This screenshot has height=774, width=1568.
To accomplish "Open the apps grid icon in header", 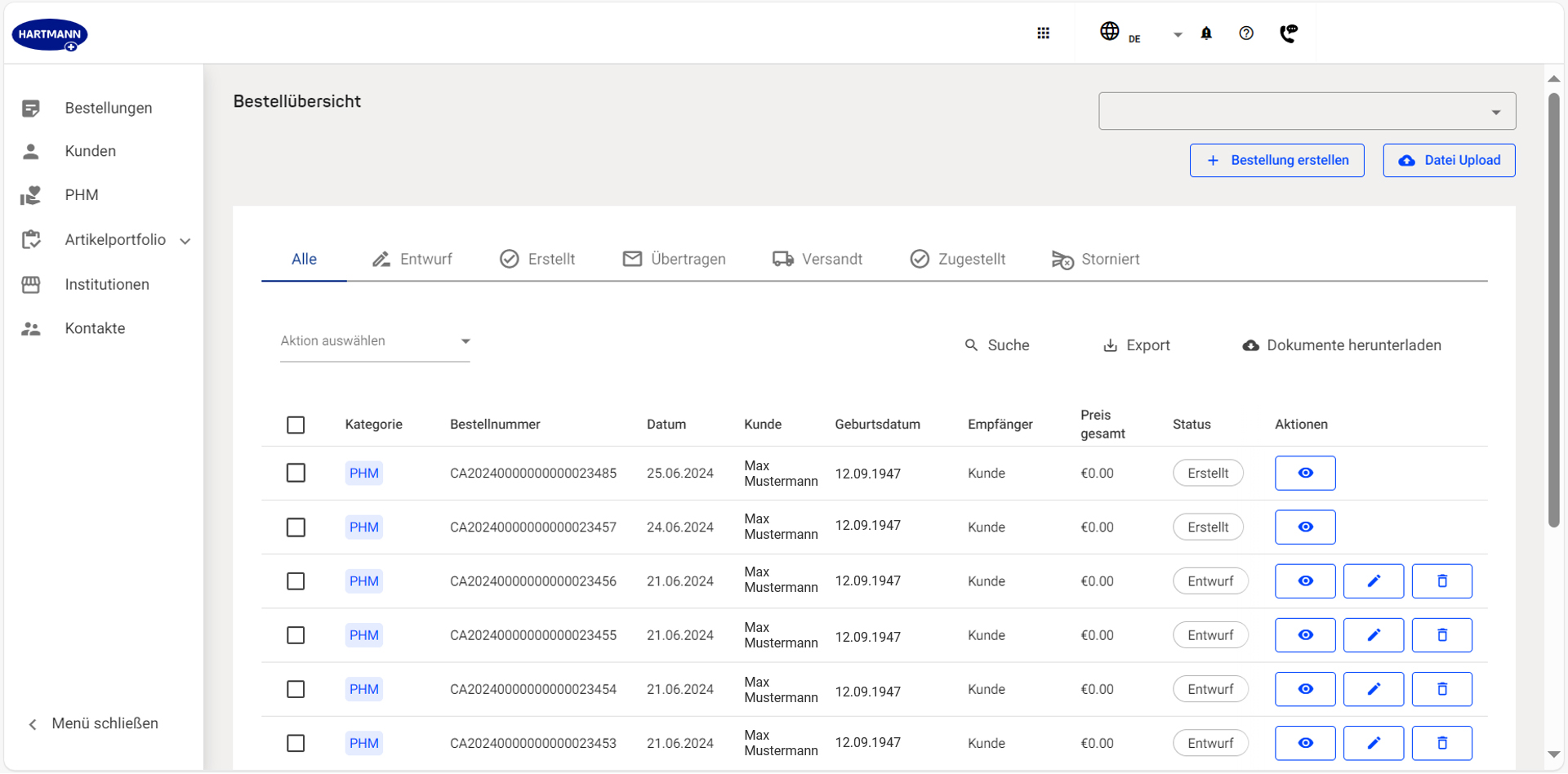I will point(1043,33).
